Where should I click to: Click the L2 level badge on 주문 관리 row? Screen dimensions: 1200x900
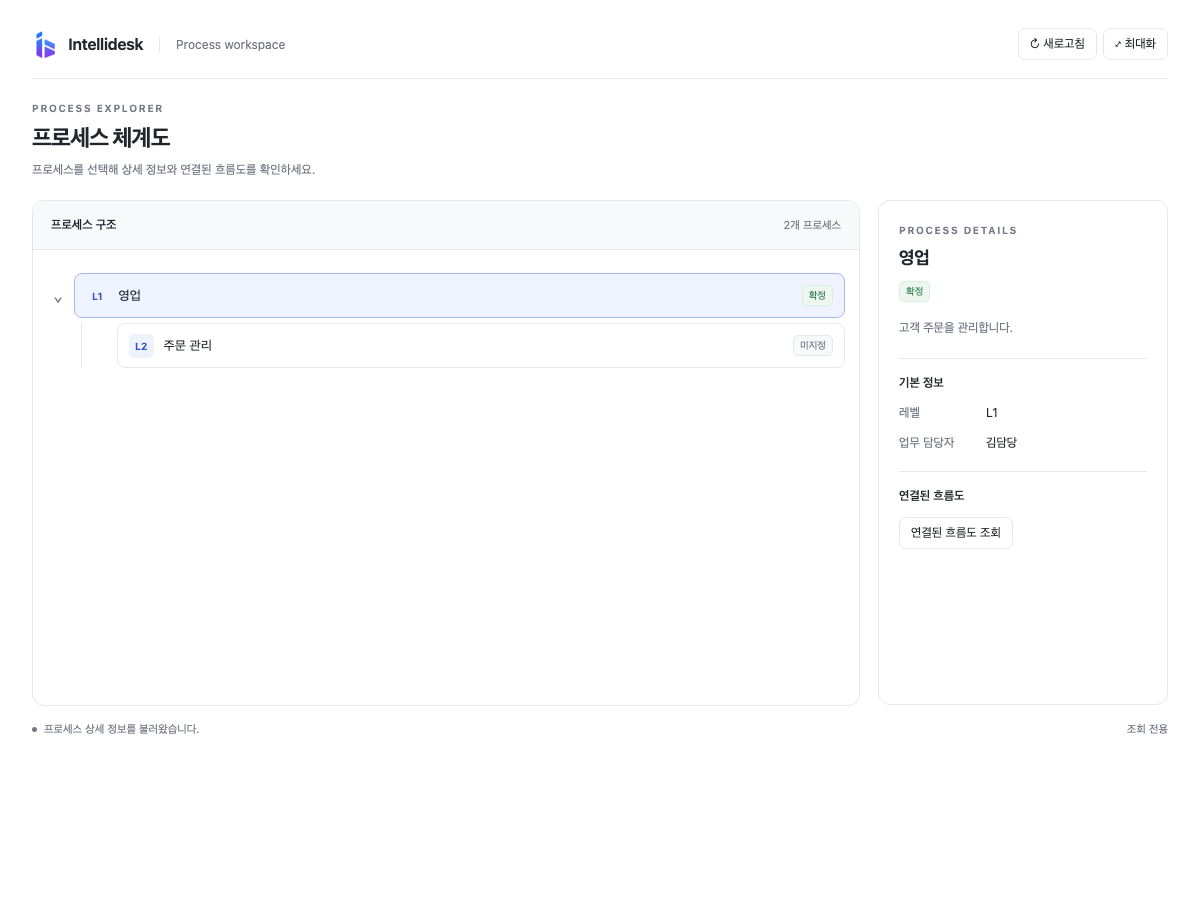[141, 346]
